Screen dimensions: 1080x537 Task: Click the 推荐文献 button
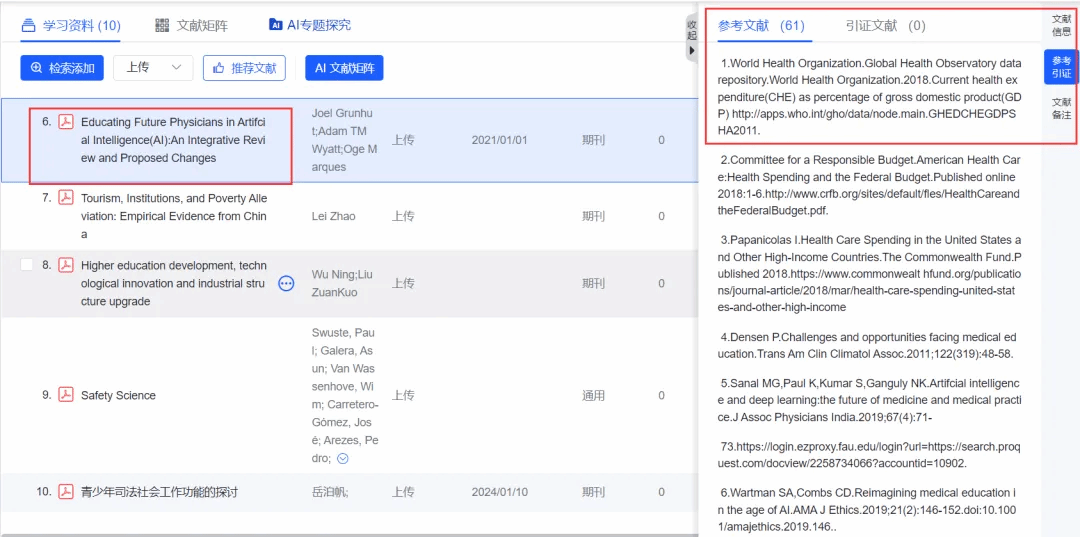click(x=244, y=68)
